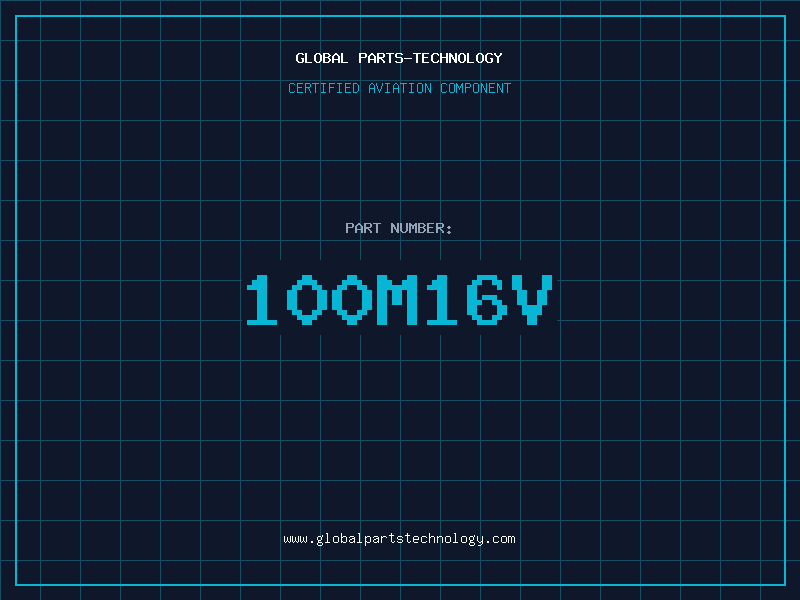Screen dimensions: 800x600
Task: Click the GLOBAL PARTS-TECHNOLOGY heading
Action: pyautogui.click(x=399, y=58)
